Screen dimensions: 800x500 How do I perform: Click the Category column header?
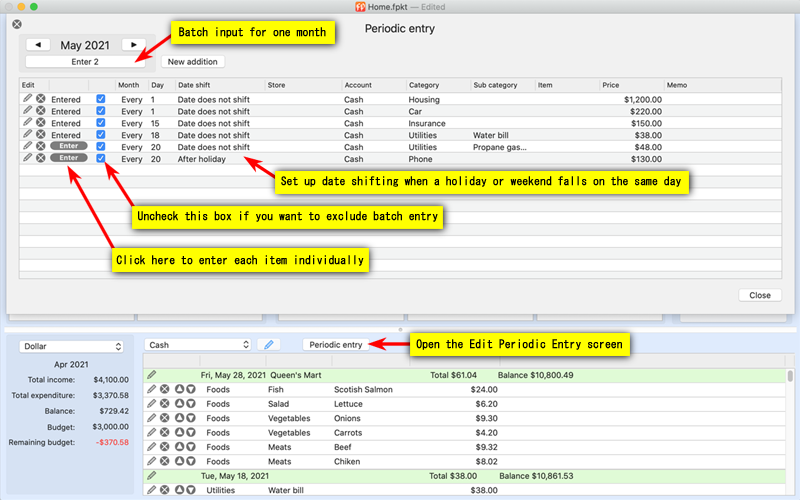(x=438, y=85)
